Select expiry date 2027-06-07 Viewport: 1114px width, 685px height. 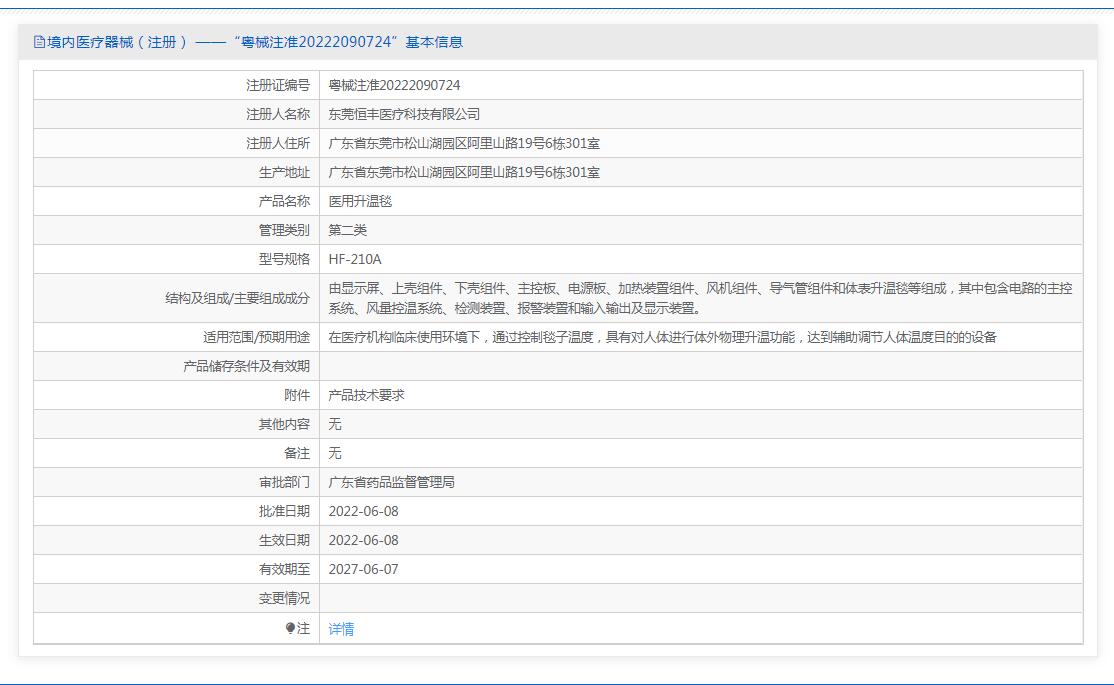(363, 569)
